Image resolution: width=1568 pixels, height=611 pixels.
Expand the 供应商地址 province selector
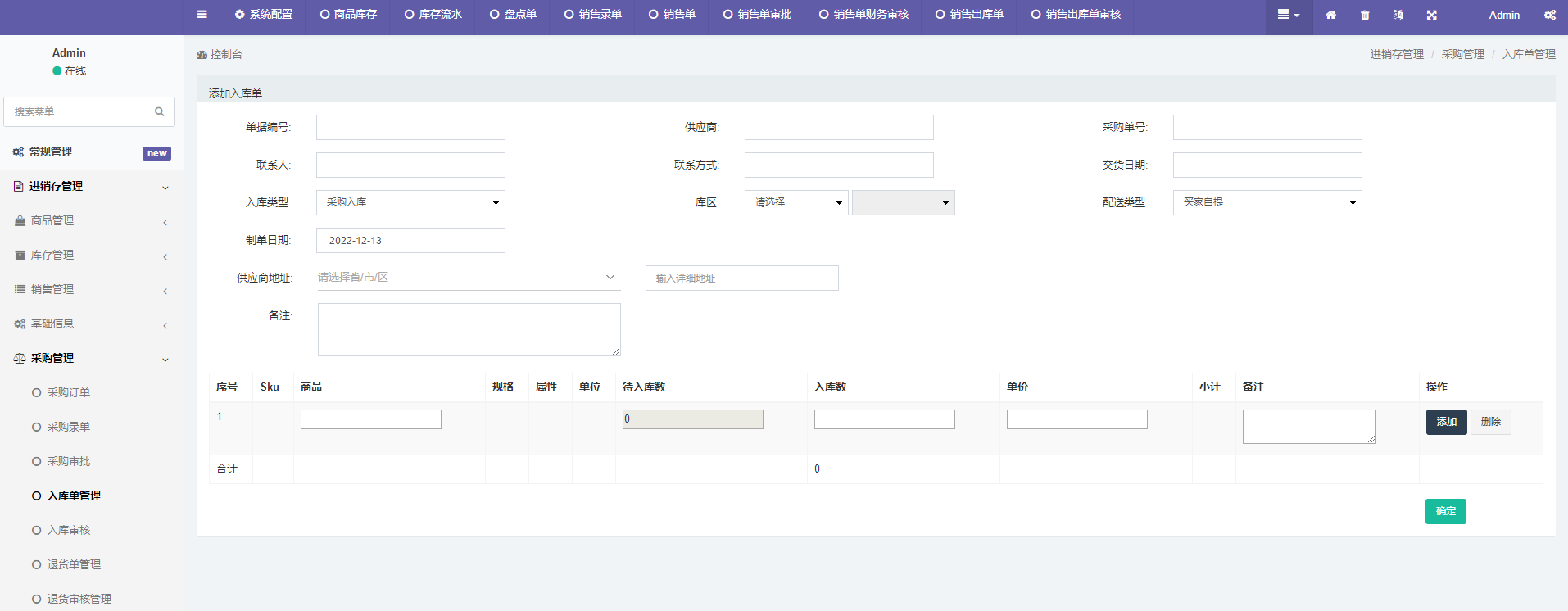[469, 278]
